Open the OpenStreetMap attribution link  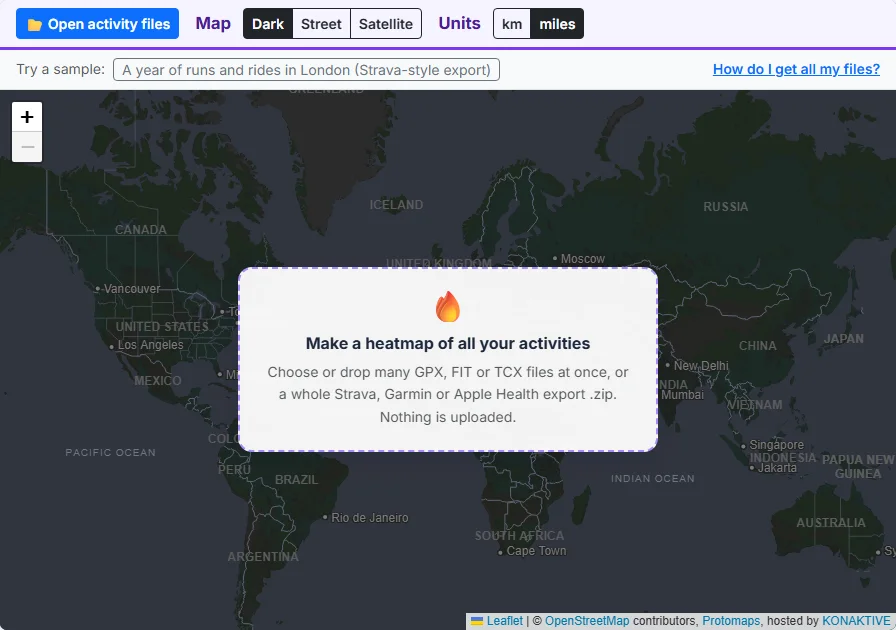tap(587, 621)
